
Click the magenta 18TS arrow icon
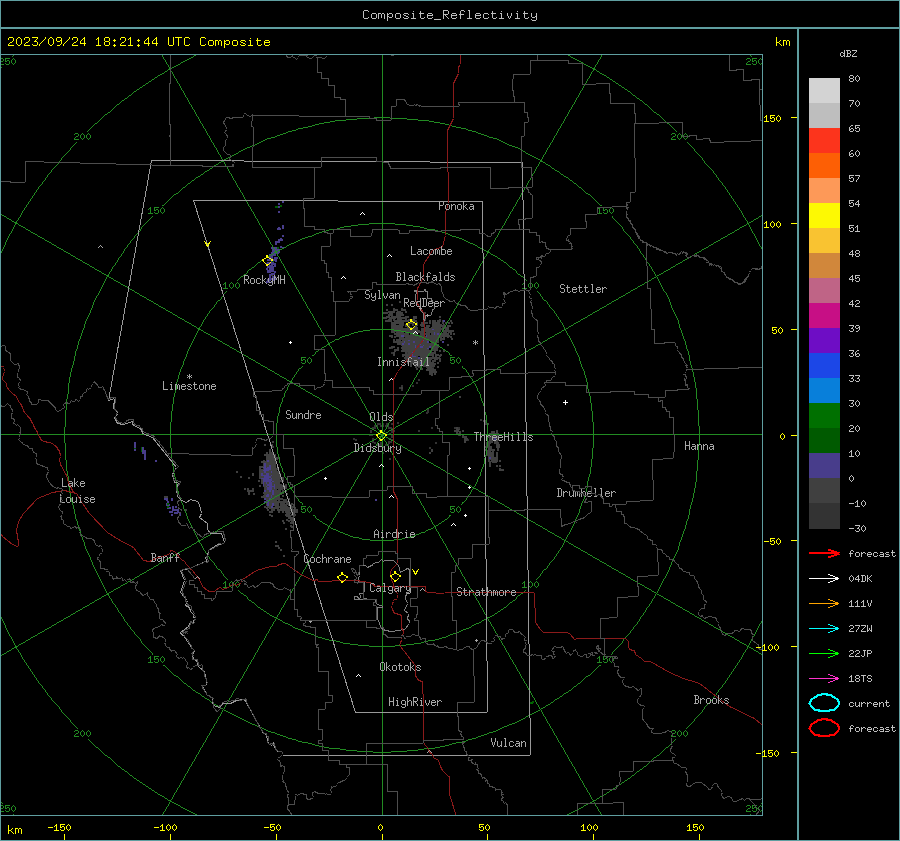click(824, 679)
